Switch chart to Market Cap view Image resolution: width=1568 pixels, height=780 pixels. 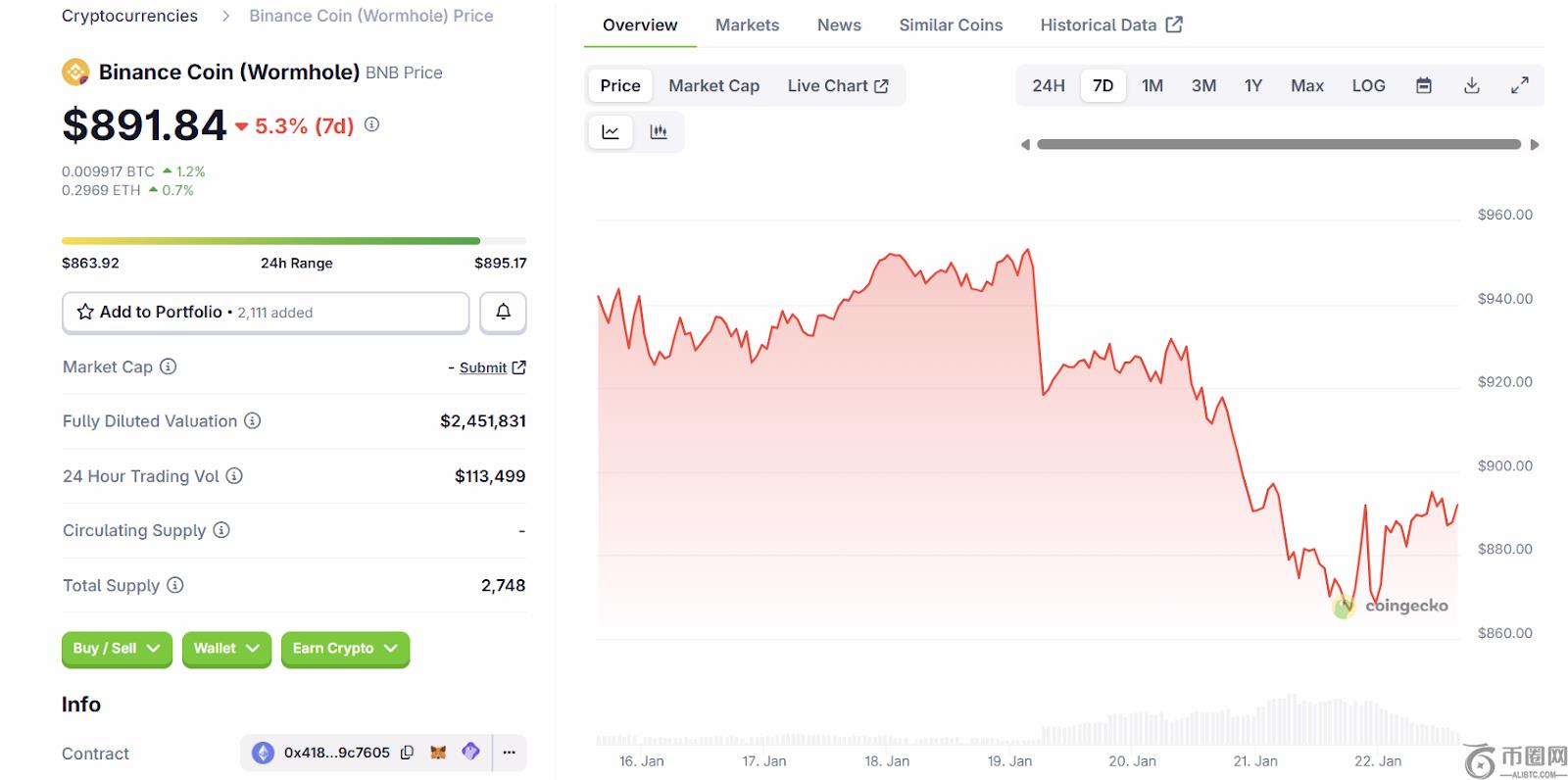point(713,86)
